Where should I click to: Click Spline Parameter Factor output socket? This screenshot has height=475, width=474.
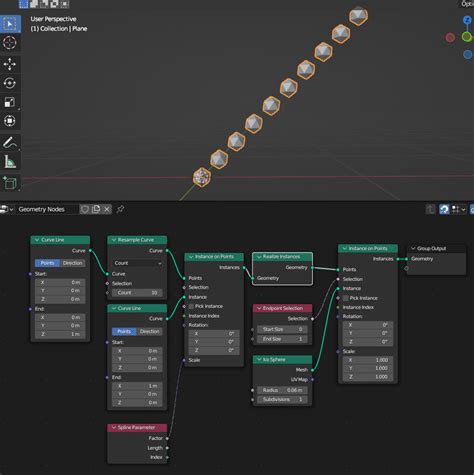point(167,438)
